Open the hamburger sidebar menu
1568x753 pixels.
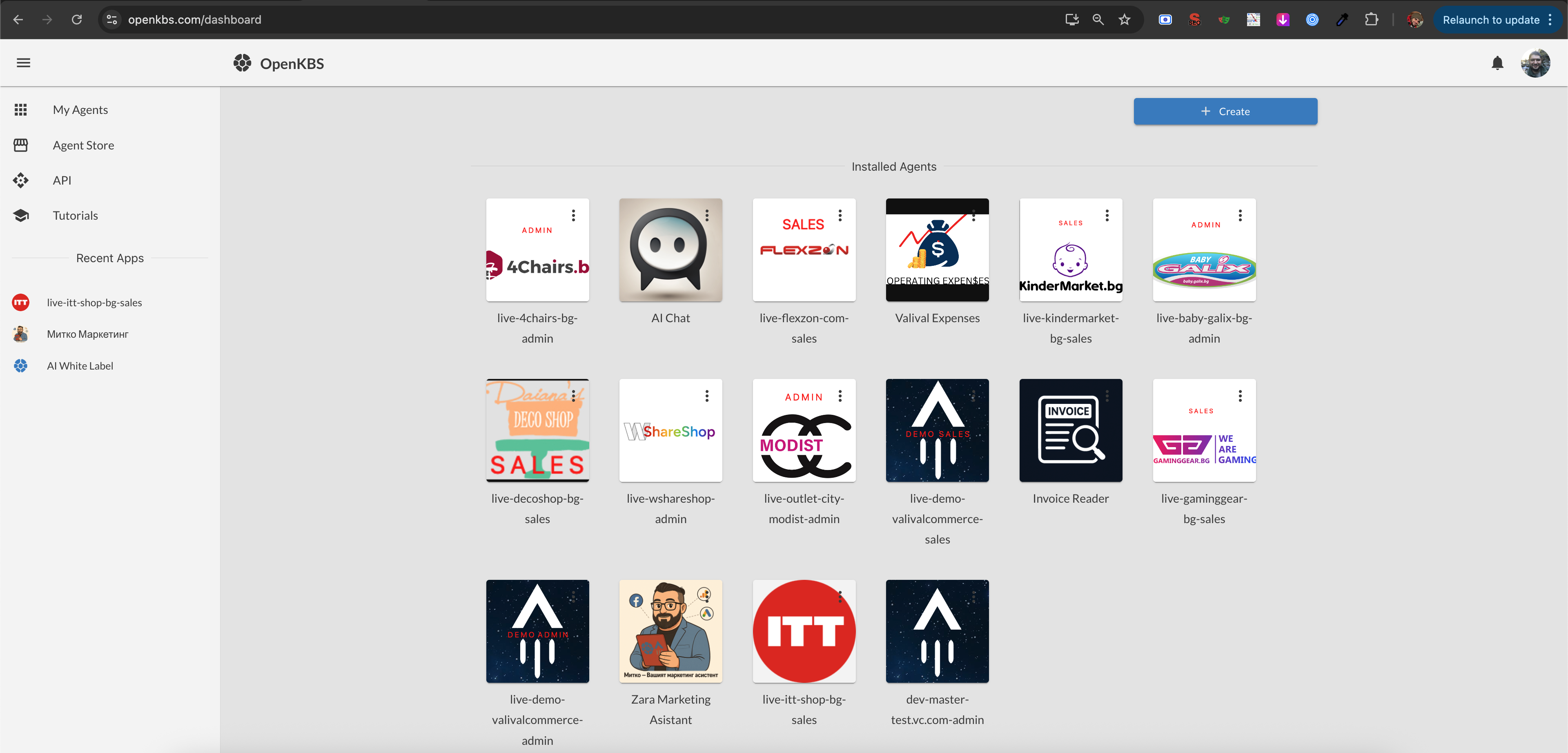point(23,63)
